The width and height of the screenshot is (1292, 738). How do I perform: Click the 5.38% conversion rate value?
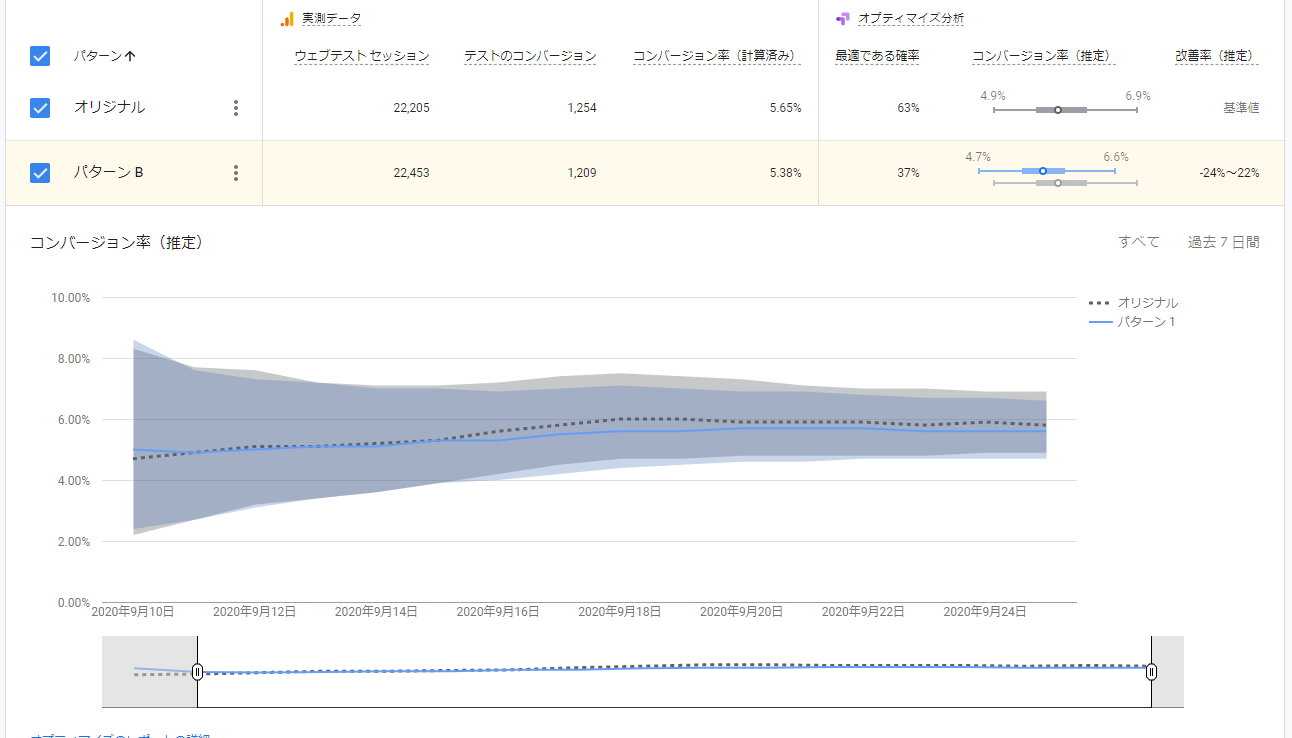coord(785,173)
